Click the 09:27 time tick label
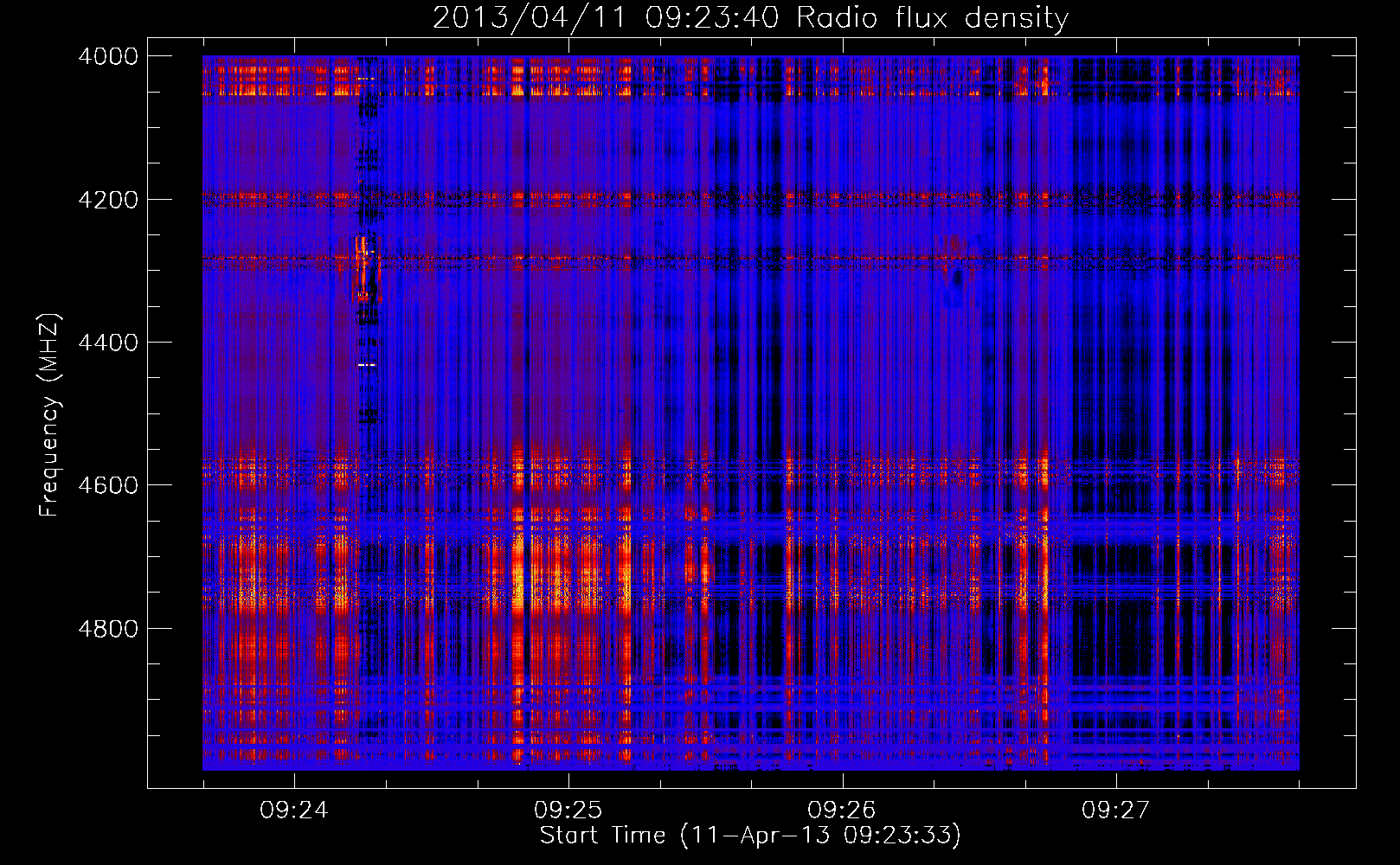The image size is (1400, 865). pyautogui.click(x=1116, y=811)
